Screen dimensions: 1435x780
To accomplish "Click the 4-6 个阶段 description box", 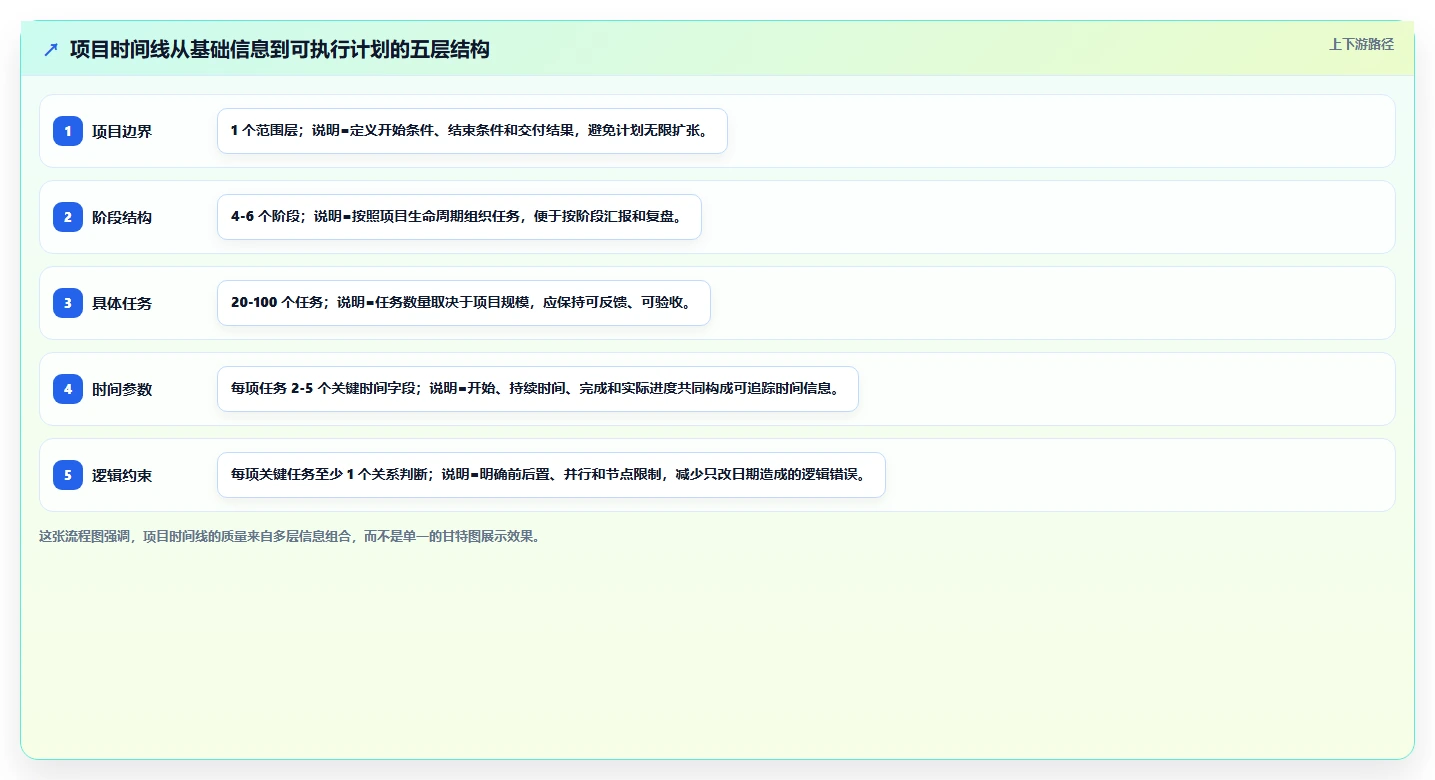I will [x=459, y=217].
